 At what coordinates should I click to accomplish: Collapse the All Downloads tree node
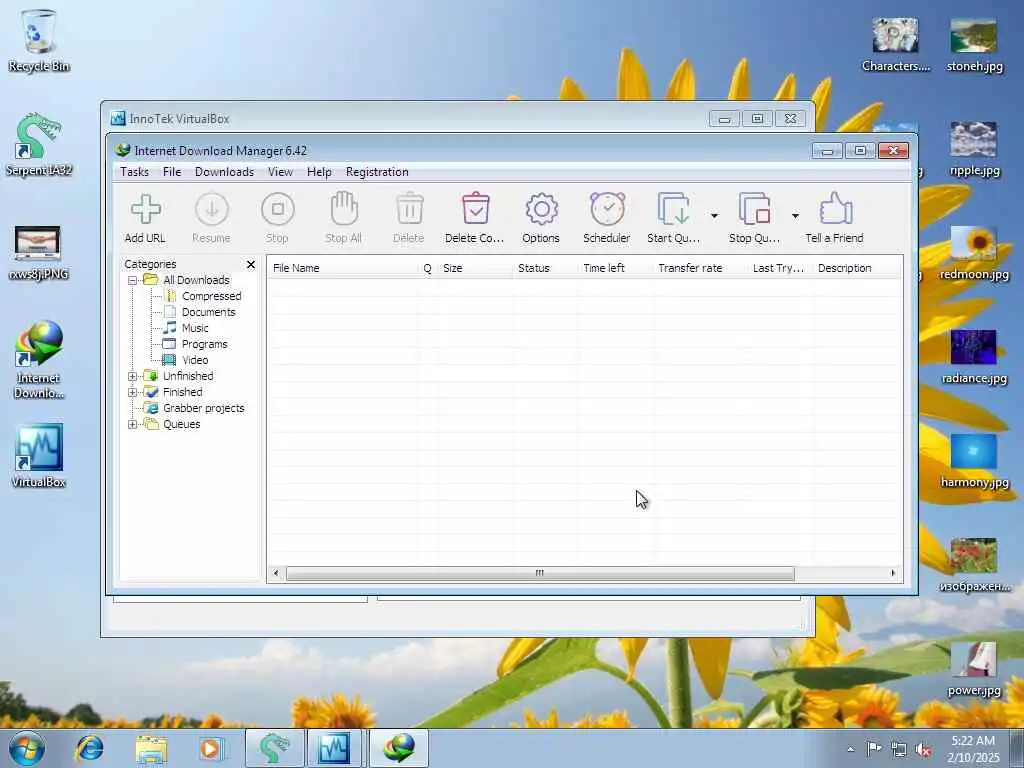pos(133,280)
